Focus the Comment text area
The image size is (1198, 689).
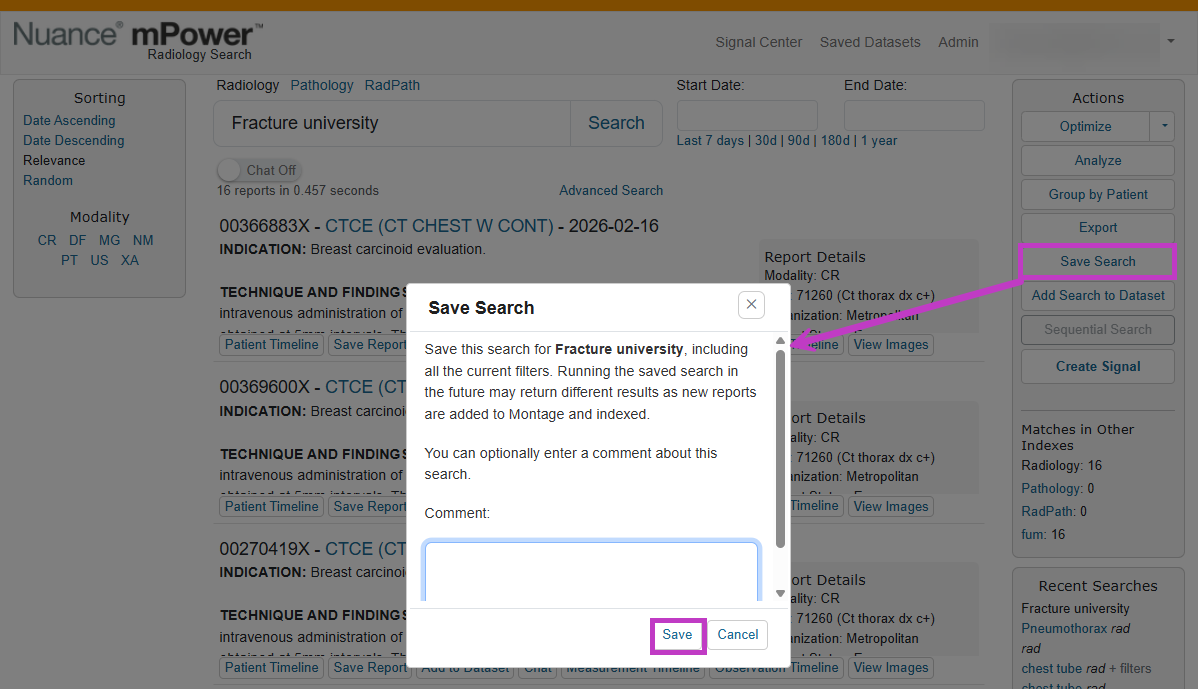[x=591, y=571]
